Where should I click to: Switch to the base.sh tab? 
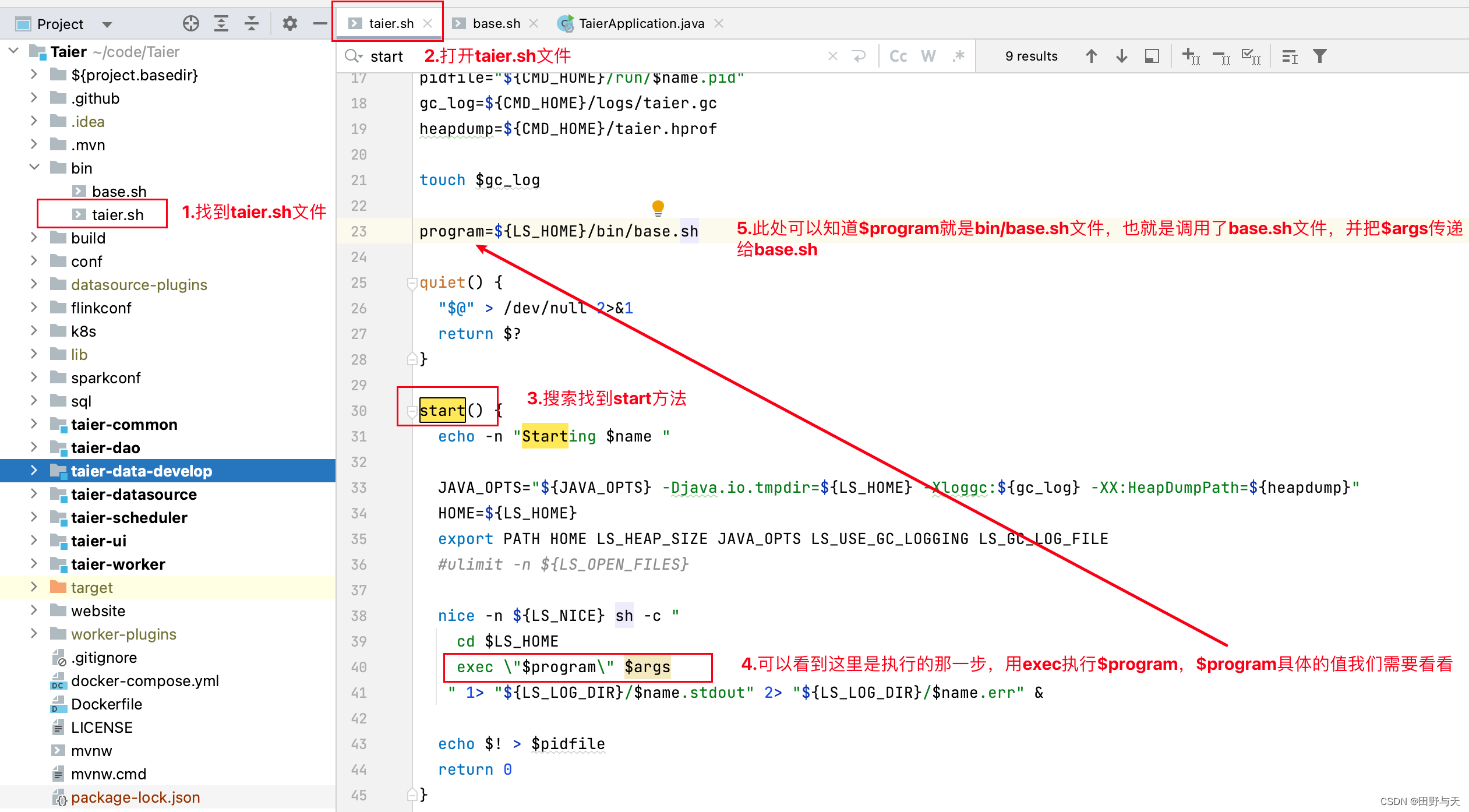(496, 23)
